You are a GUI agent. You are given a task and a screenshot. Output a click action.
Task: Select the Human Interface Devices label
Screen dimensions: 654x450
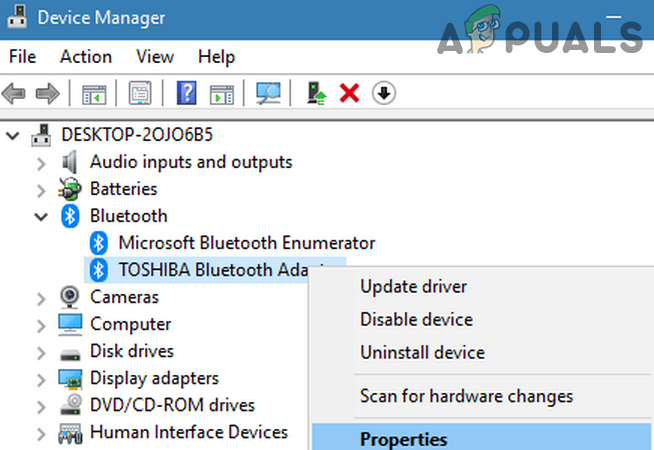[x=189, y=432]
